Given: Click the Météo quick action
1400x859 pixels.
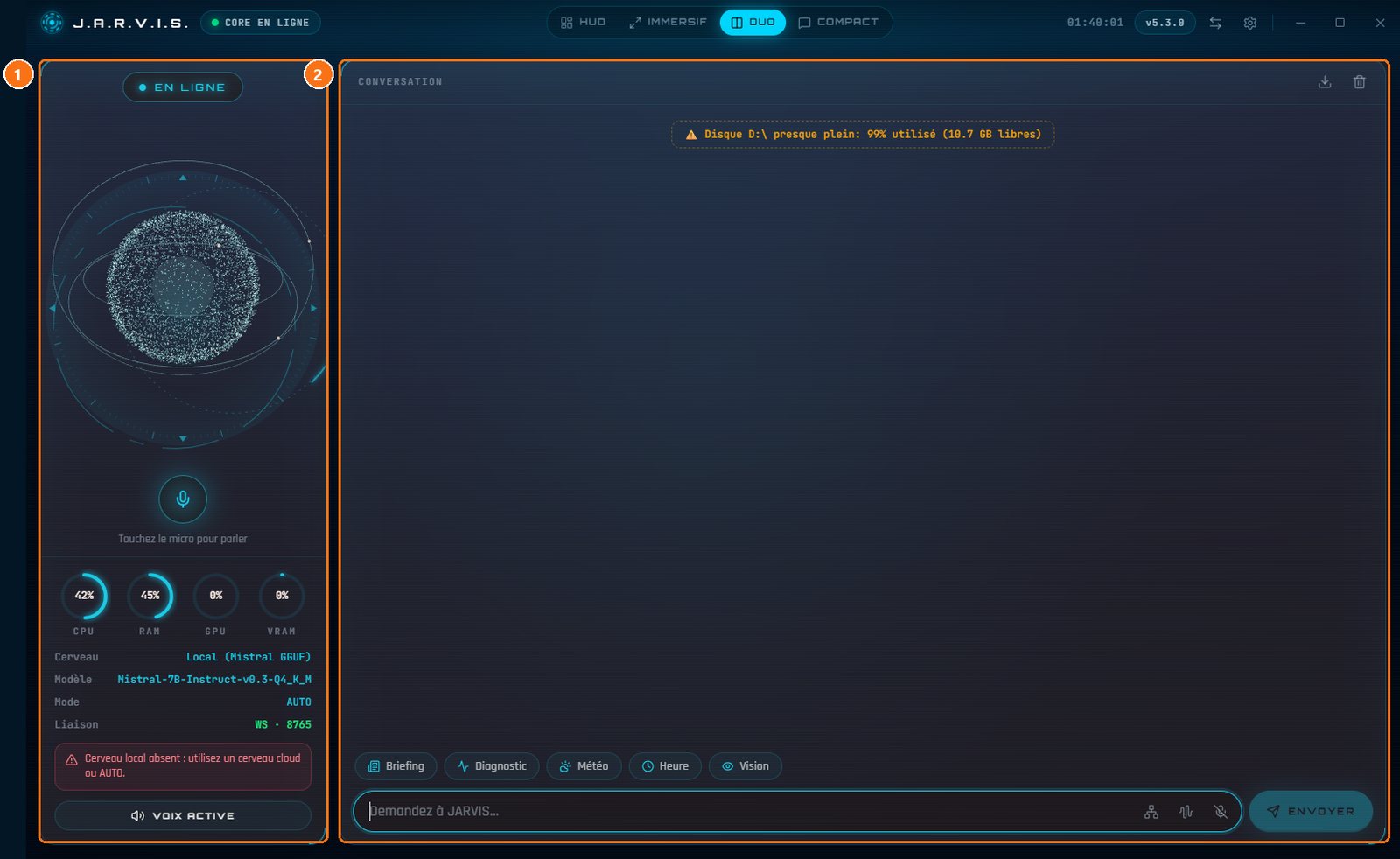Looking at the screenshot, I should pyautogui.click(x=584, y=766).
